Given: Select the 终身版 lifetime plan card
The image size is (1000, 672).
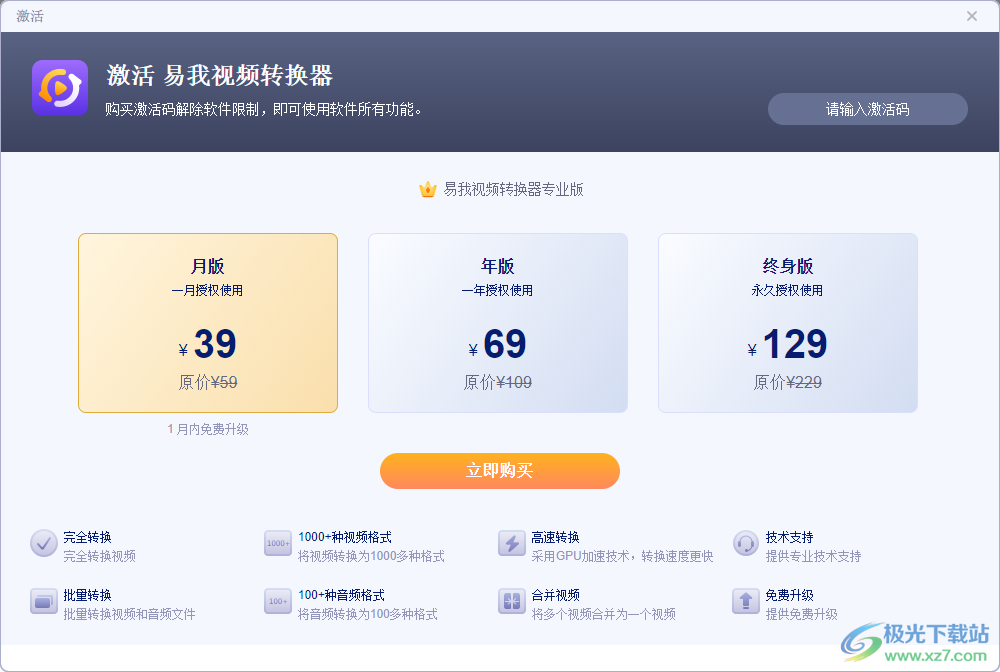Looking at the screenshot, I should (x=788, y=323).
